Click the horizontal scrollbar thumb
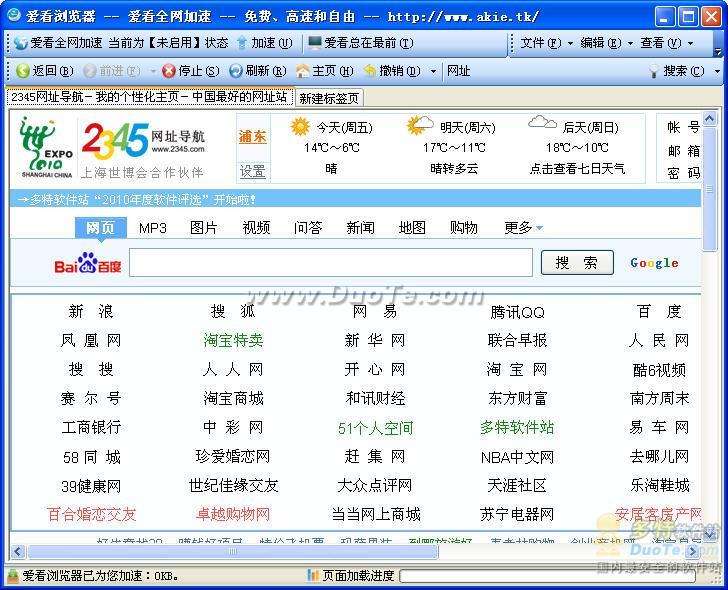Viewport: 728px width, 590px height. [233, 551]
